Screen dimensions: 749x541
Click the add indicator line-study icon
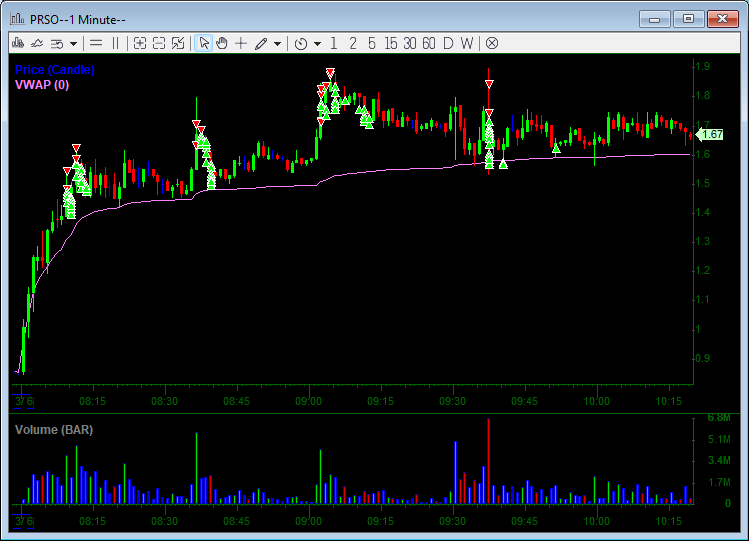coord(37,43)
